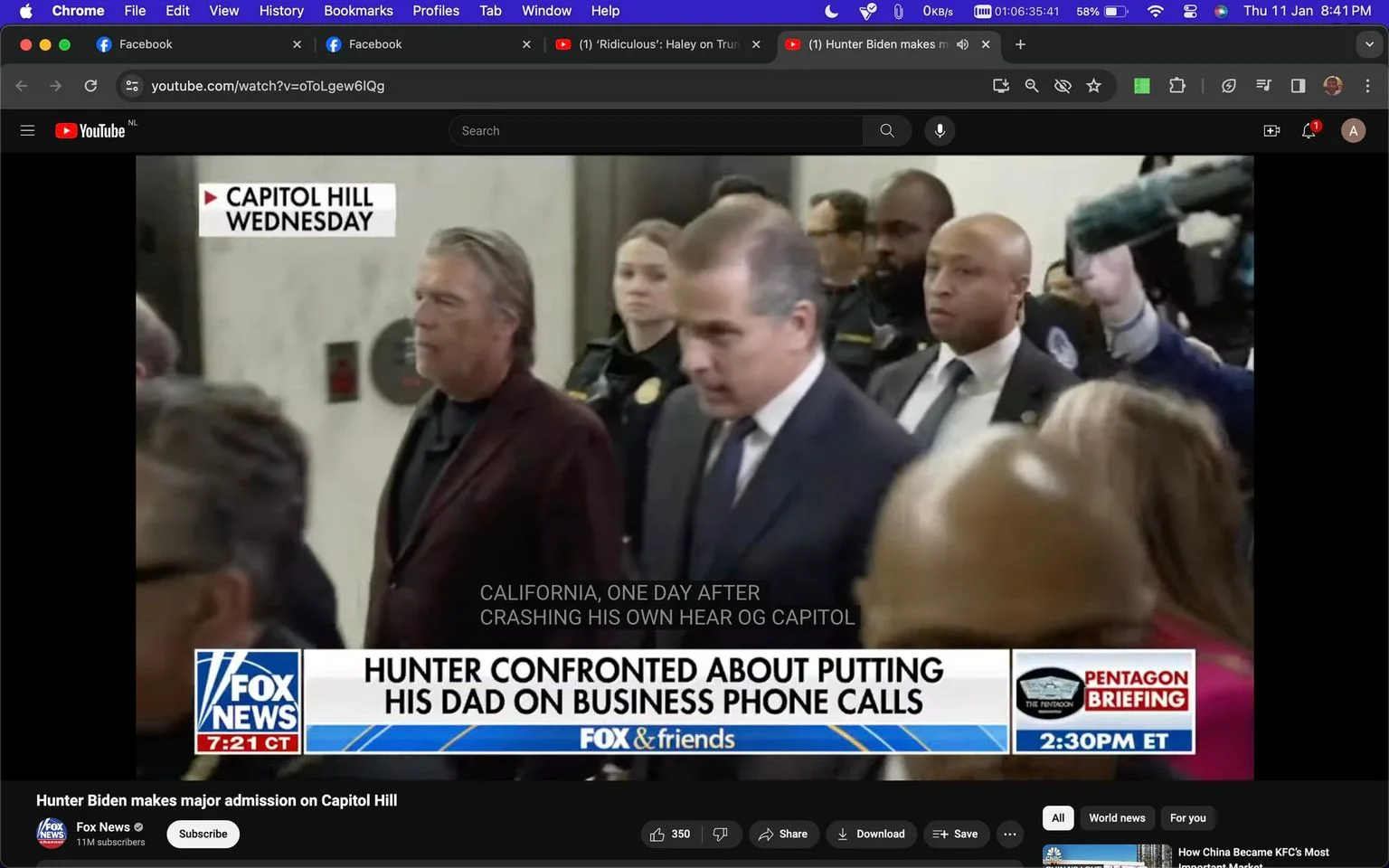
Task: Close the Hunter Biden video tab
Action: pos(986,44)
